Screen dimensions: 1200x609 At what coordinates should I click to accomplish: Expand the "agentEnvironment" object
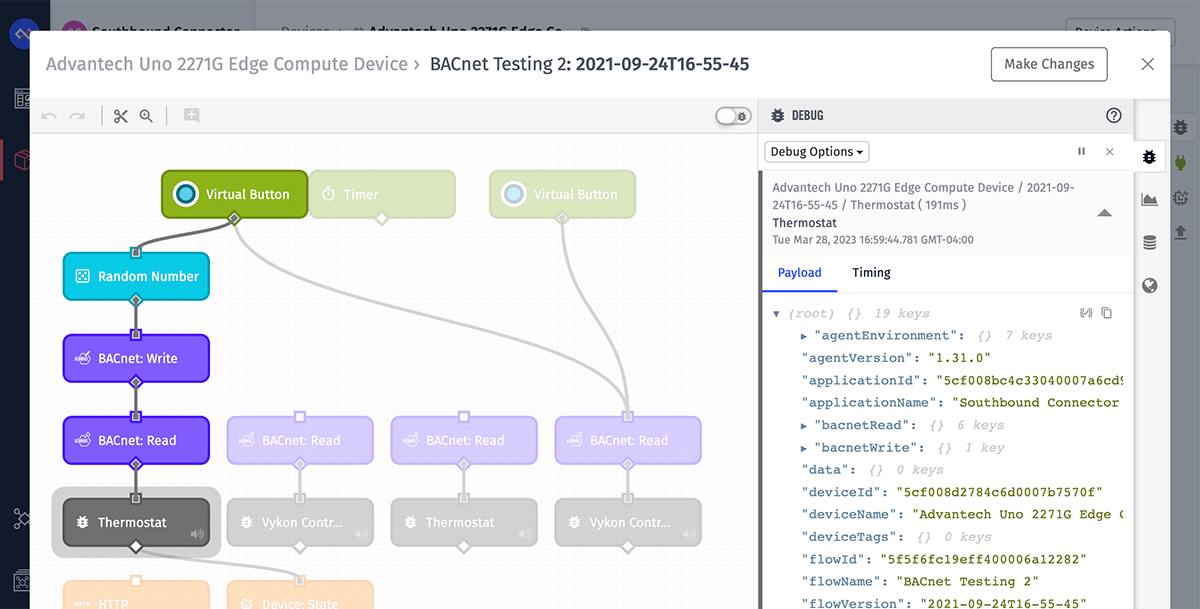tap(804, 336)
